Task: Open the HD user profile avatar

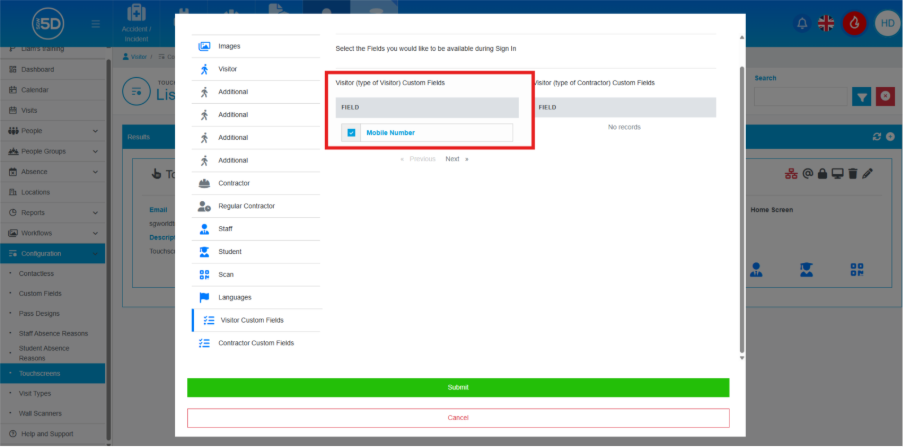Action: 886,24
